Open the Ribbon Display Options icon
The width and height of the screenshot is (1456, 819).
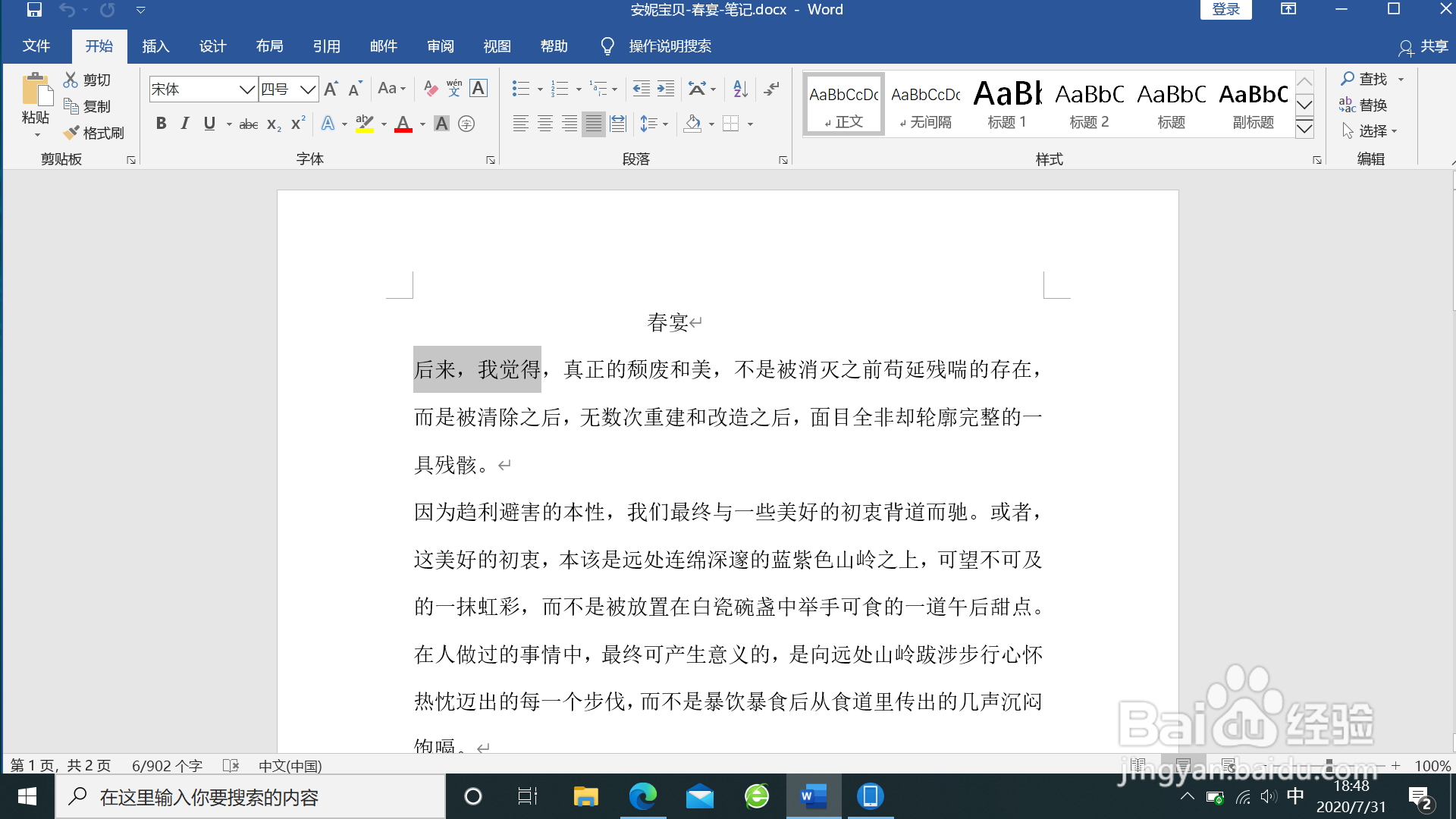click(1288, 9)
